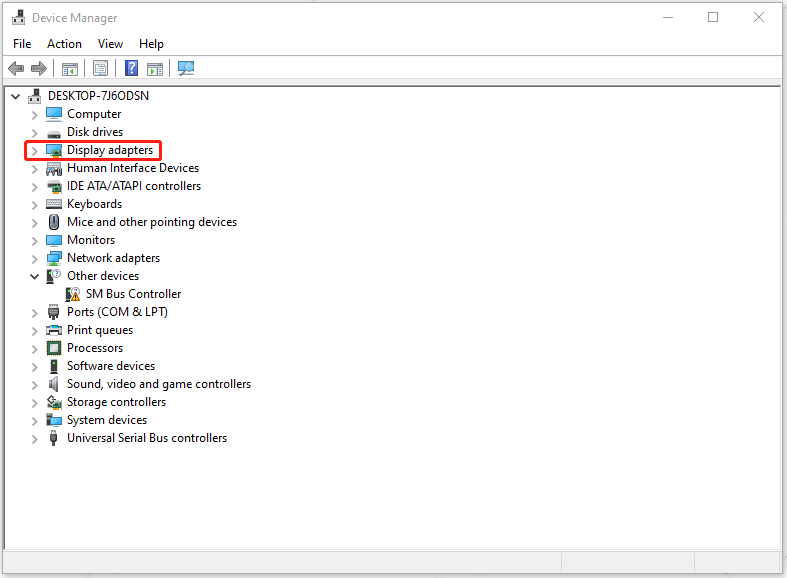Click the Back arrow toolbar icon
This screenshot has width=787, height=578.
pos(16,68)
